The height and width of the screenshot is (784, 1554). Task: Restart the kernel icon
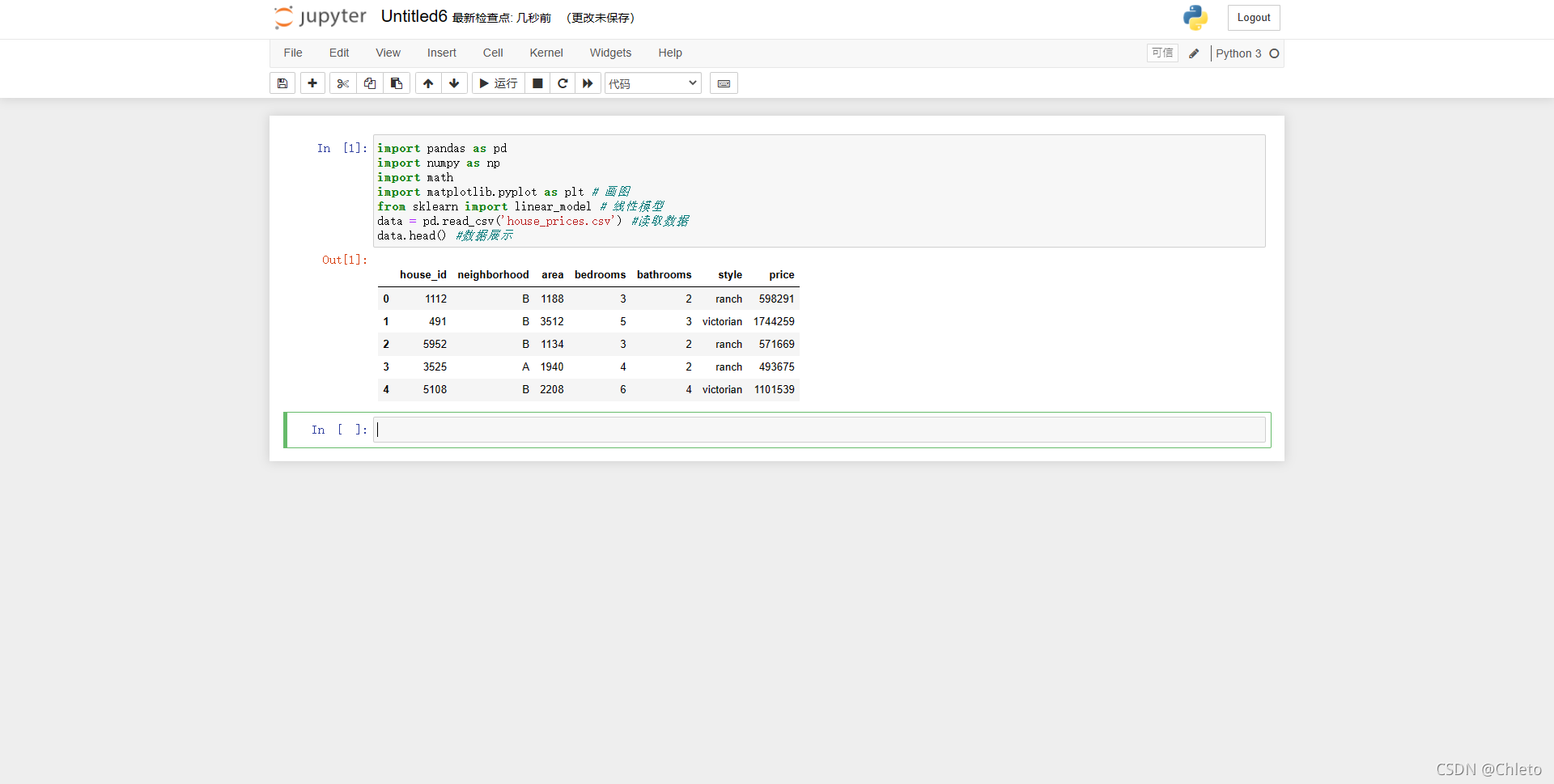click(563, 83)
